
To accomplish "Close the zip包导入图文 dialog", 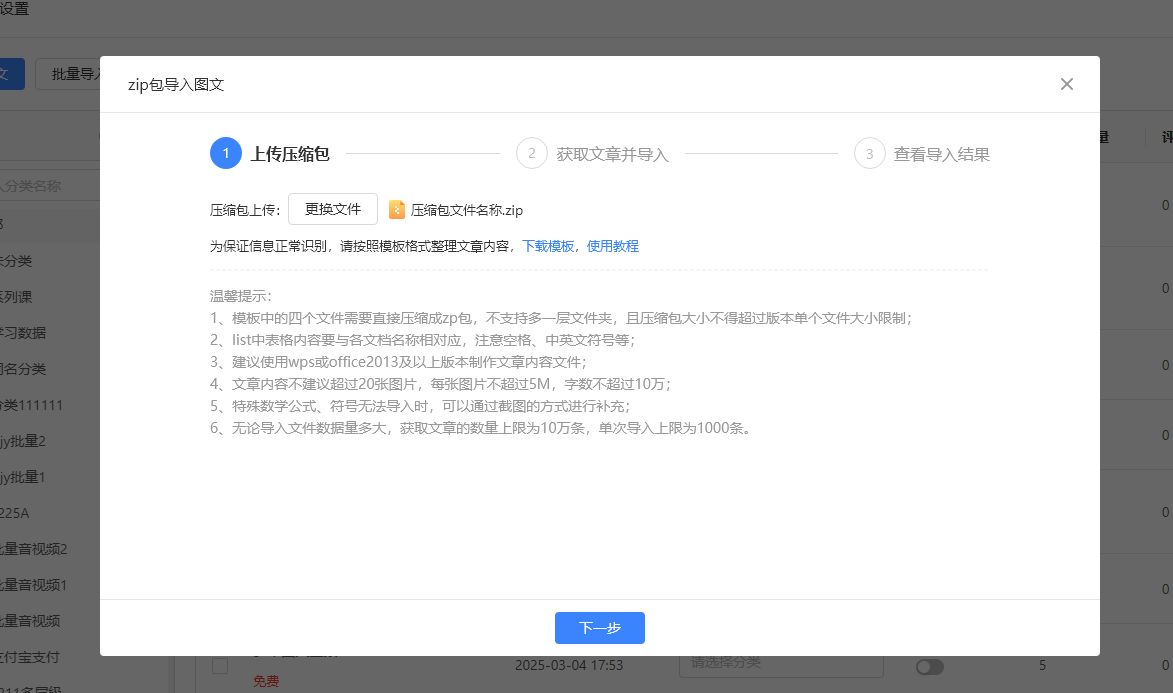I will [1066, 84].
